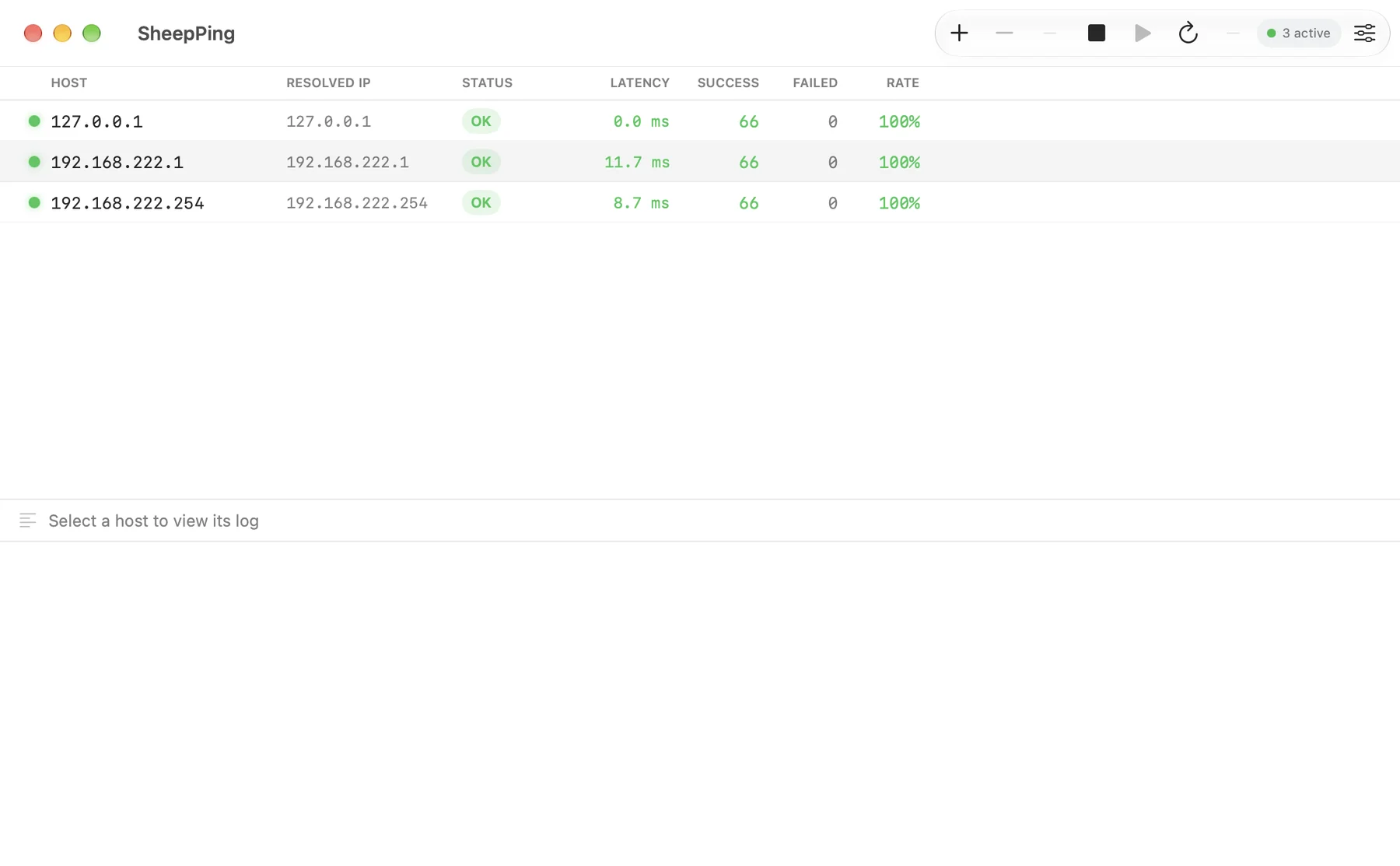Stop pinging with the square stop button
The width and height of the screenshot is (1400, 866).
(x=1096, y=33)
